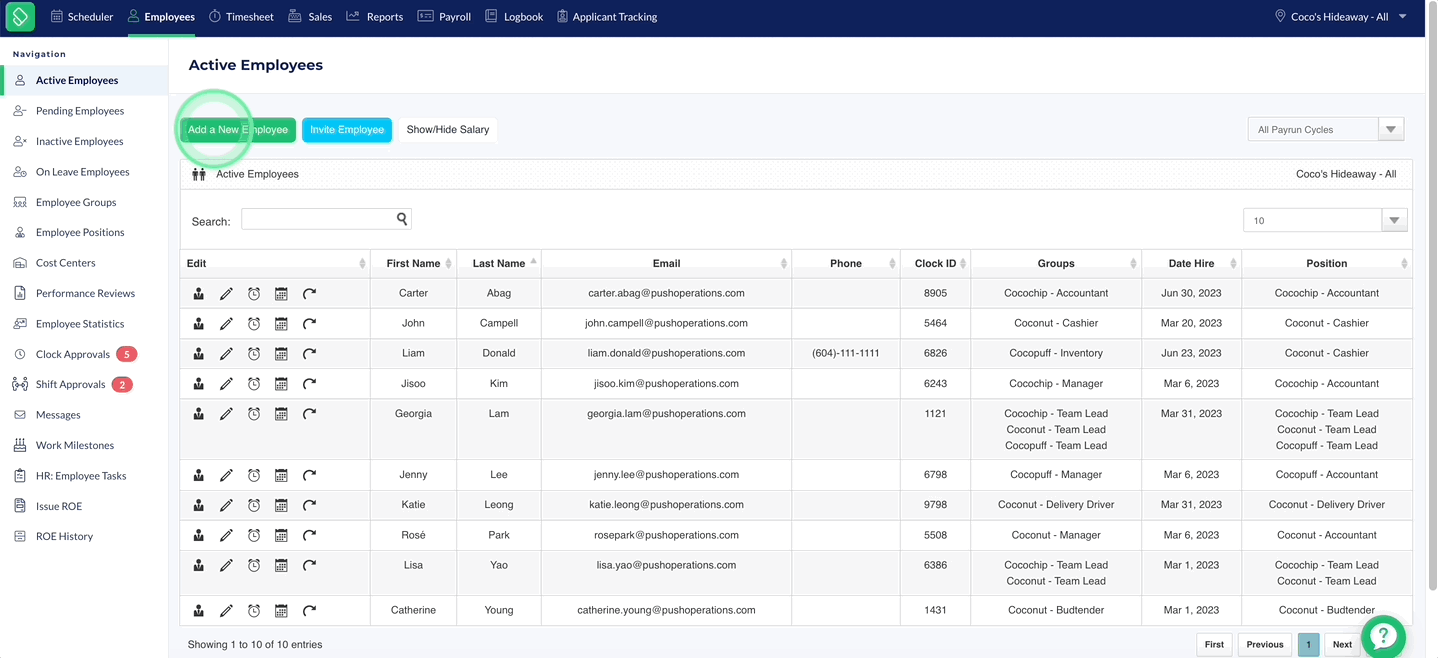The width and height of the screenshot is (1438, 658).
Task: Expand the entries-per-page dropdown showing 10
Action: coord(1325,221)
